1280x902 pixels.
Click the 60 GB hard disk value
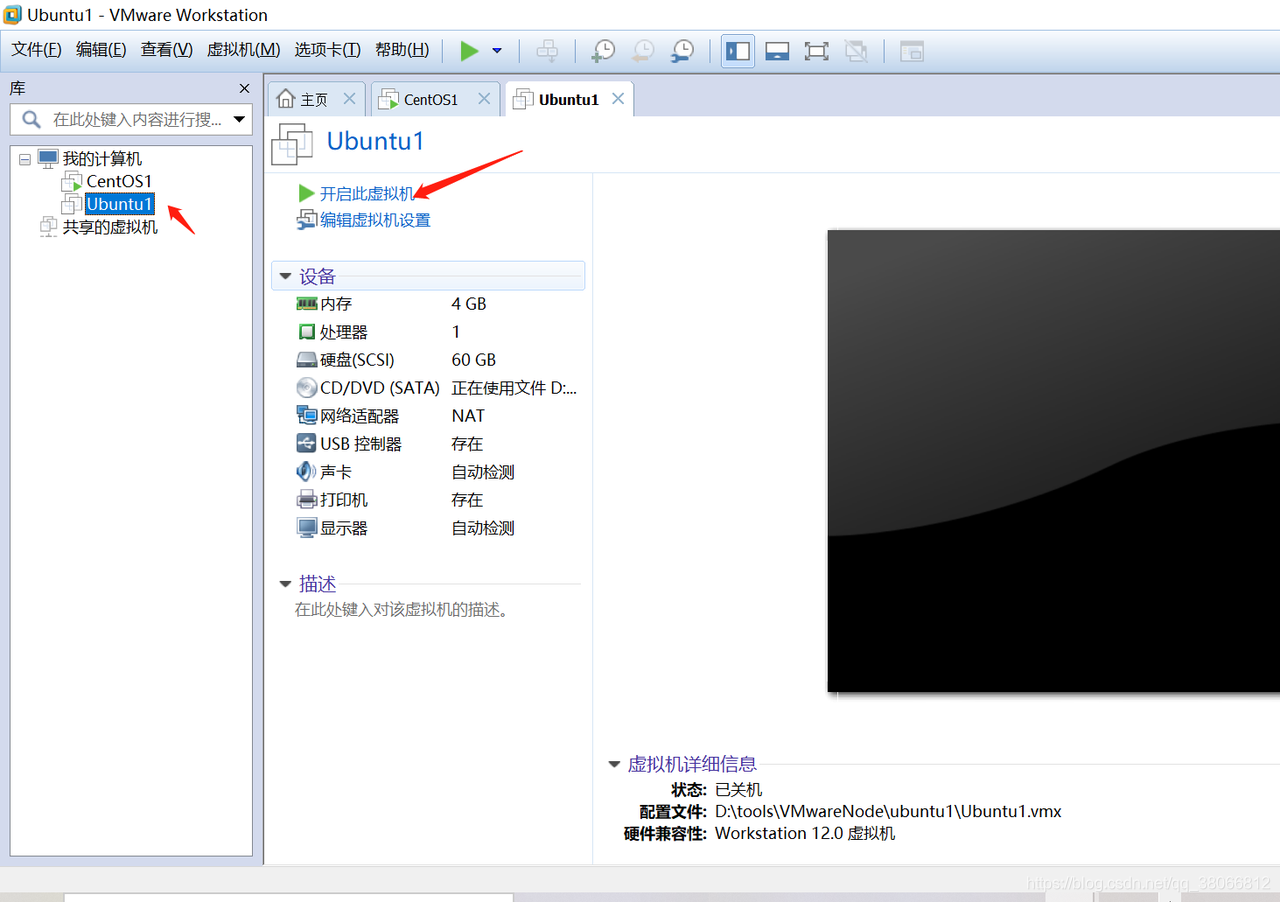tap(474, 360)
